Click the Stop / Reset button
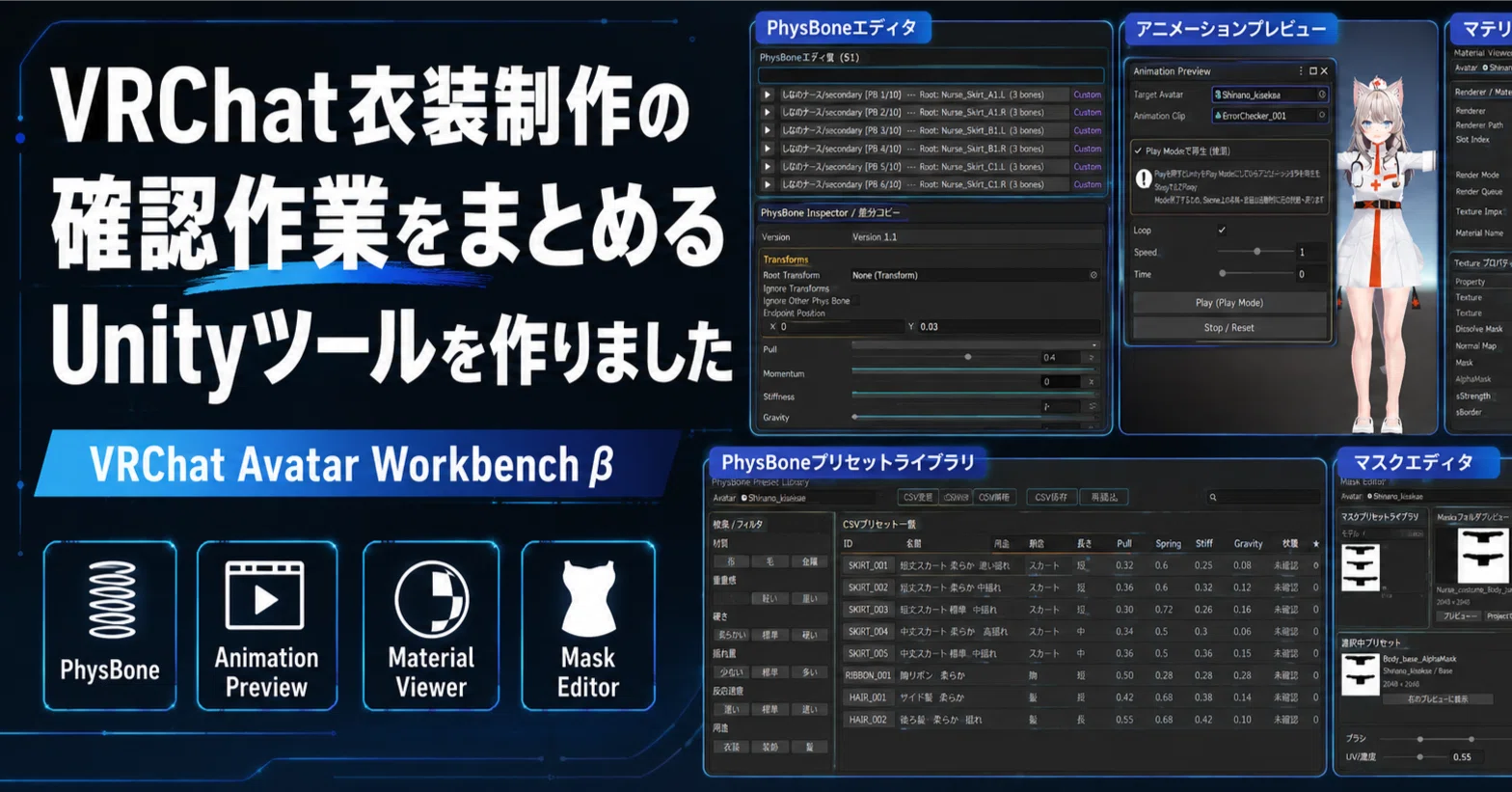Image resolution: width=1512 pixels, height=792 pixels. (1228, 328)
